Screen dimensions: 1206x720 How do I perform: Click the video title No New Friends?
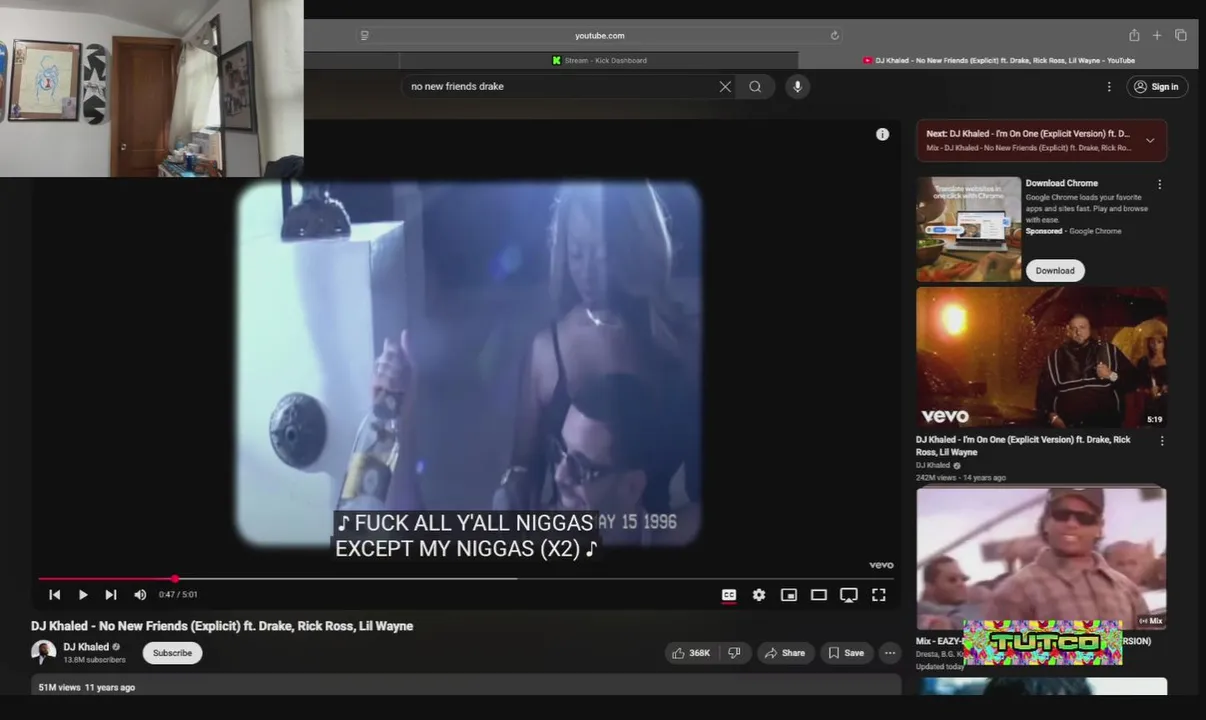[222, 626]
